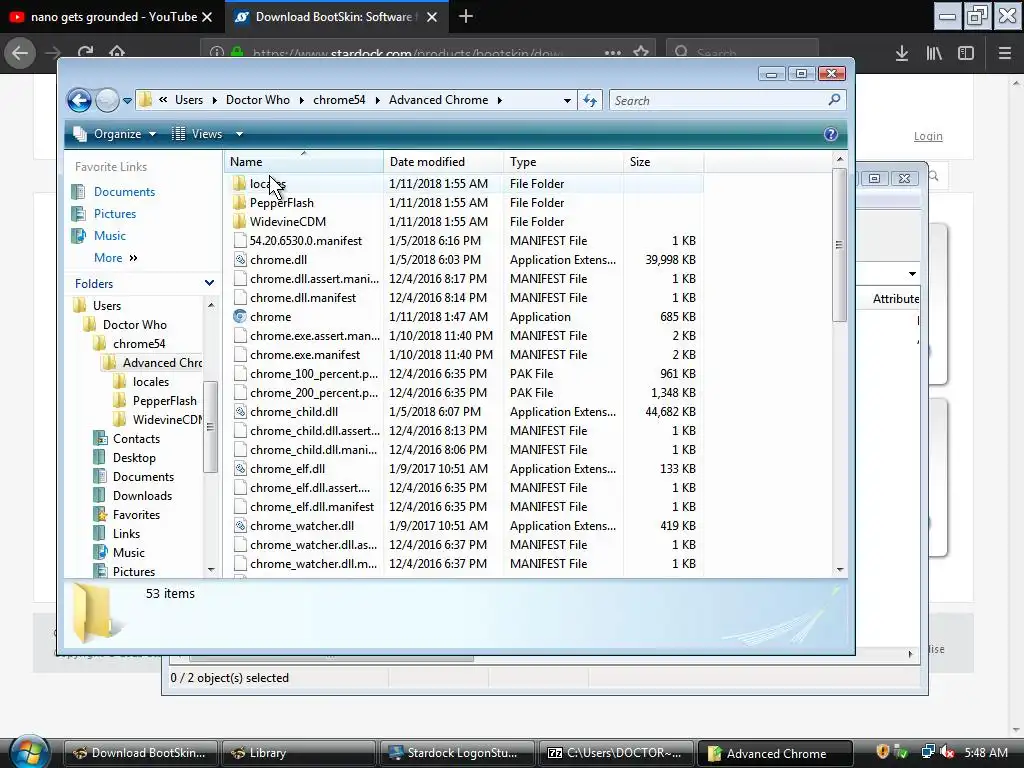
Task: Open the address bar history dropdown
Action: point(567,101)
